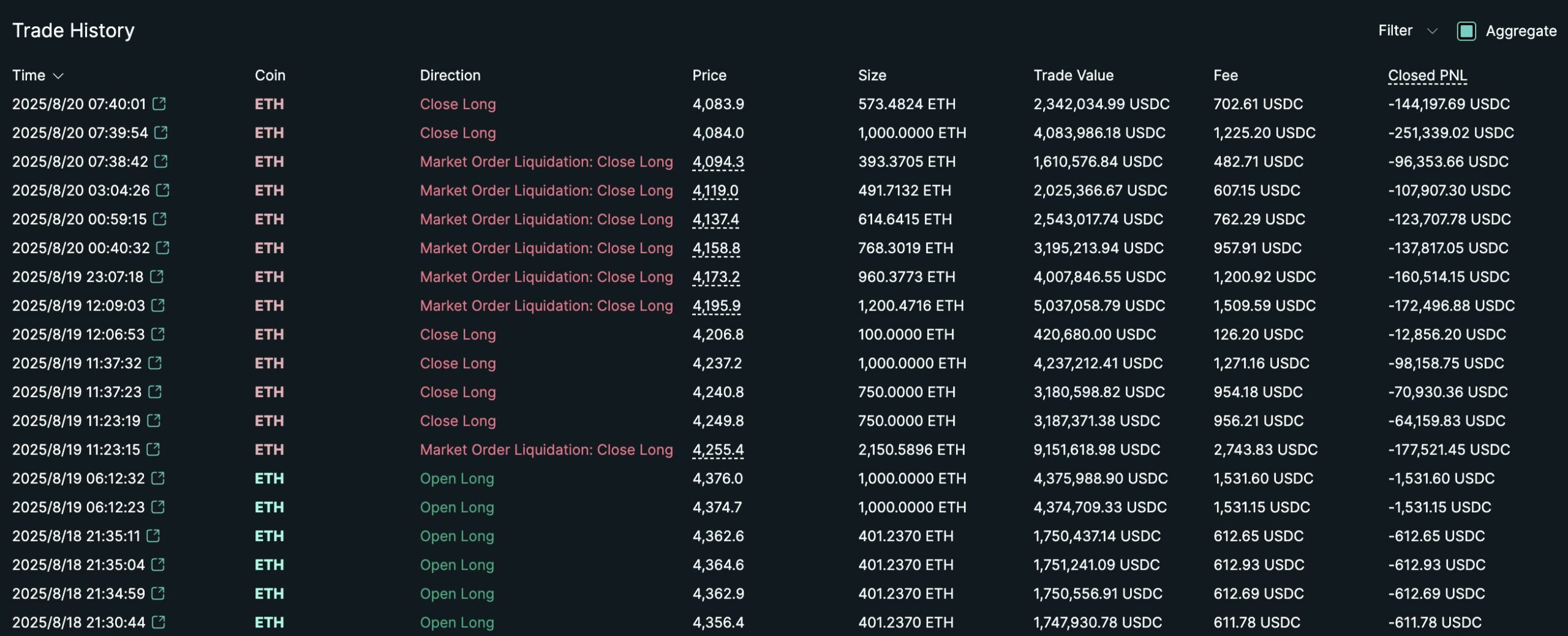Image resolution: width=1568 pixels, height=636 pixels.
Task: Click the underlined liquidation price 4,255.4
Action: click(718, 450)
